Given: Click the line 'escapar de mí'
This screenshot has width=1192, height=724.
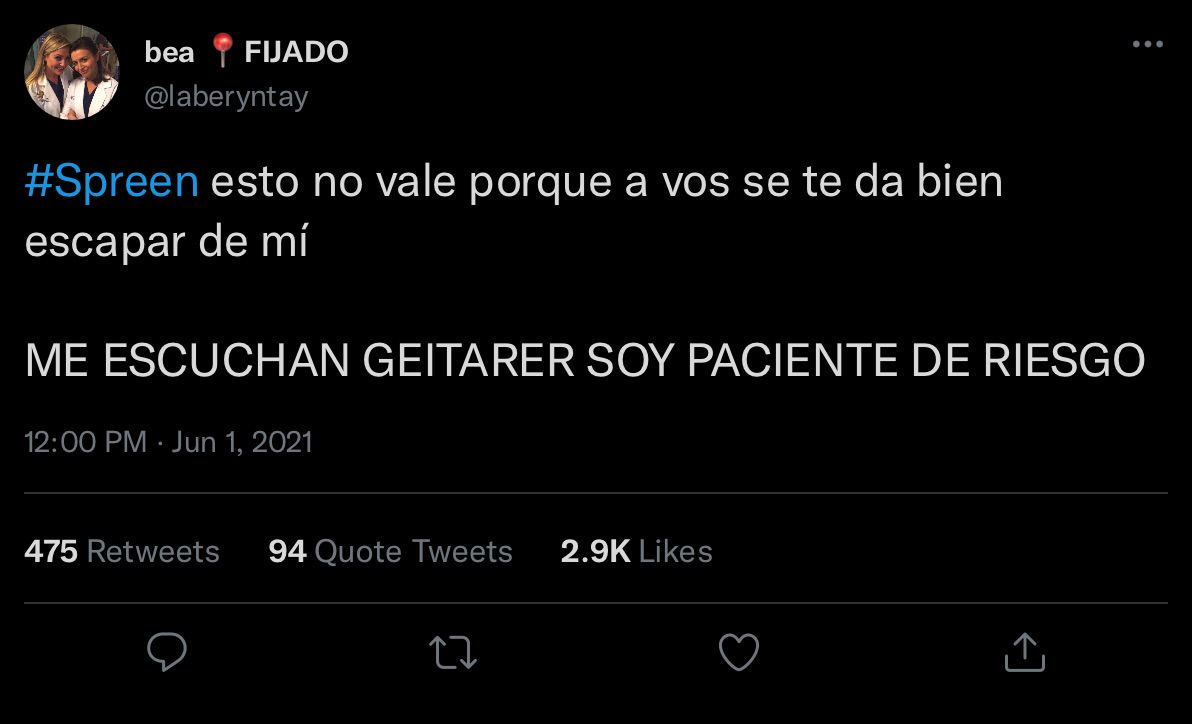Looking at the screenshot, I should tap(166, 242).
